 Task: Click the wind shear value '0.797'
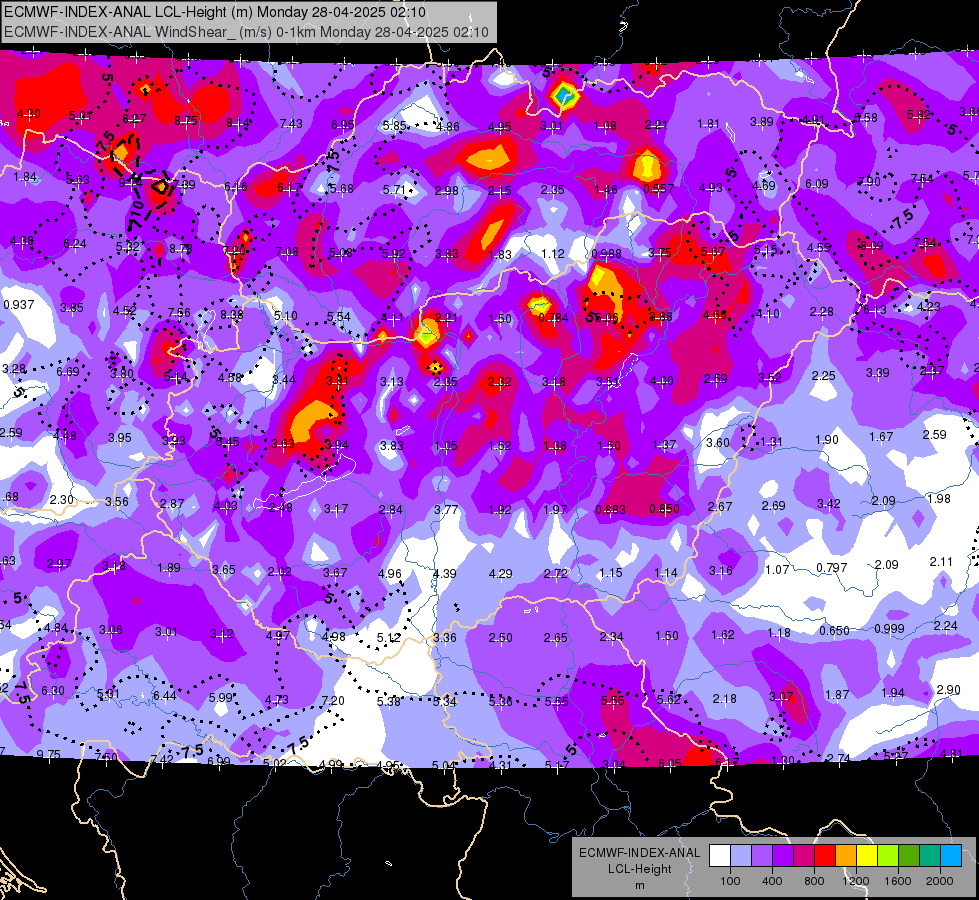coord(832,568)
